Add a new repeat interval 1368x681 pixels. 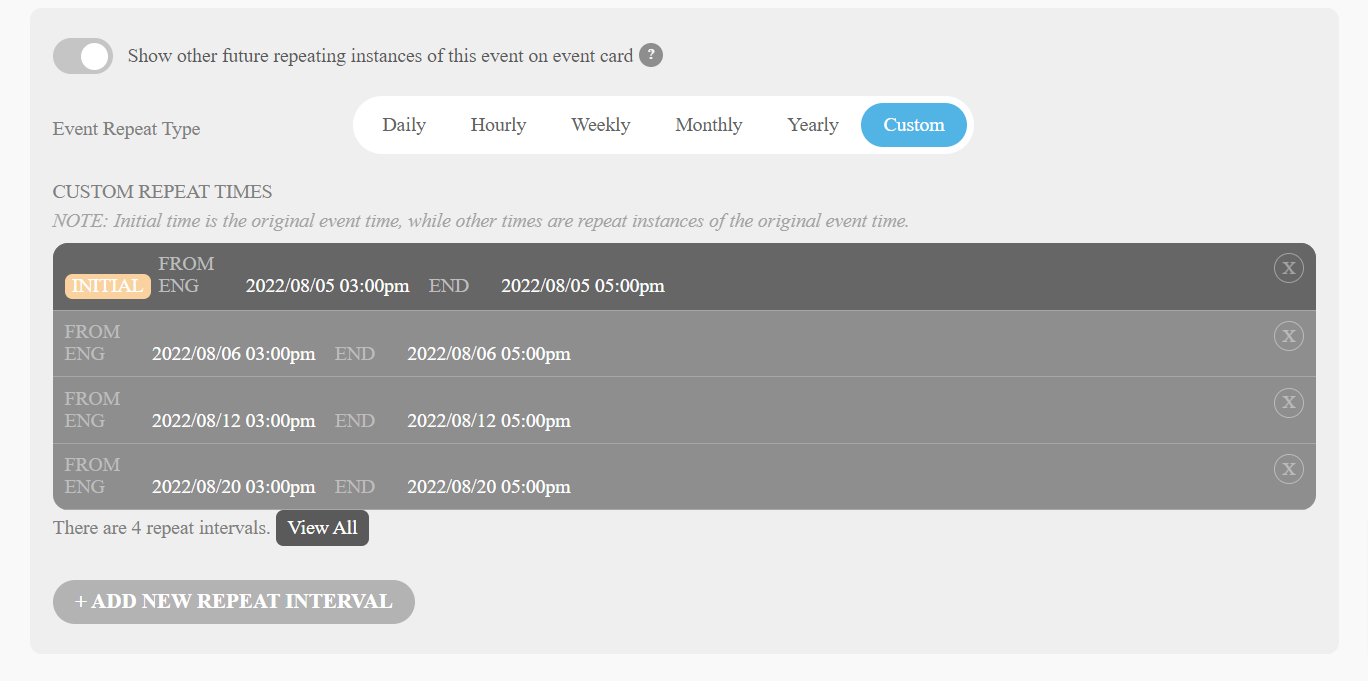[x=233, y=602]
